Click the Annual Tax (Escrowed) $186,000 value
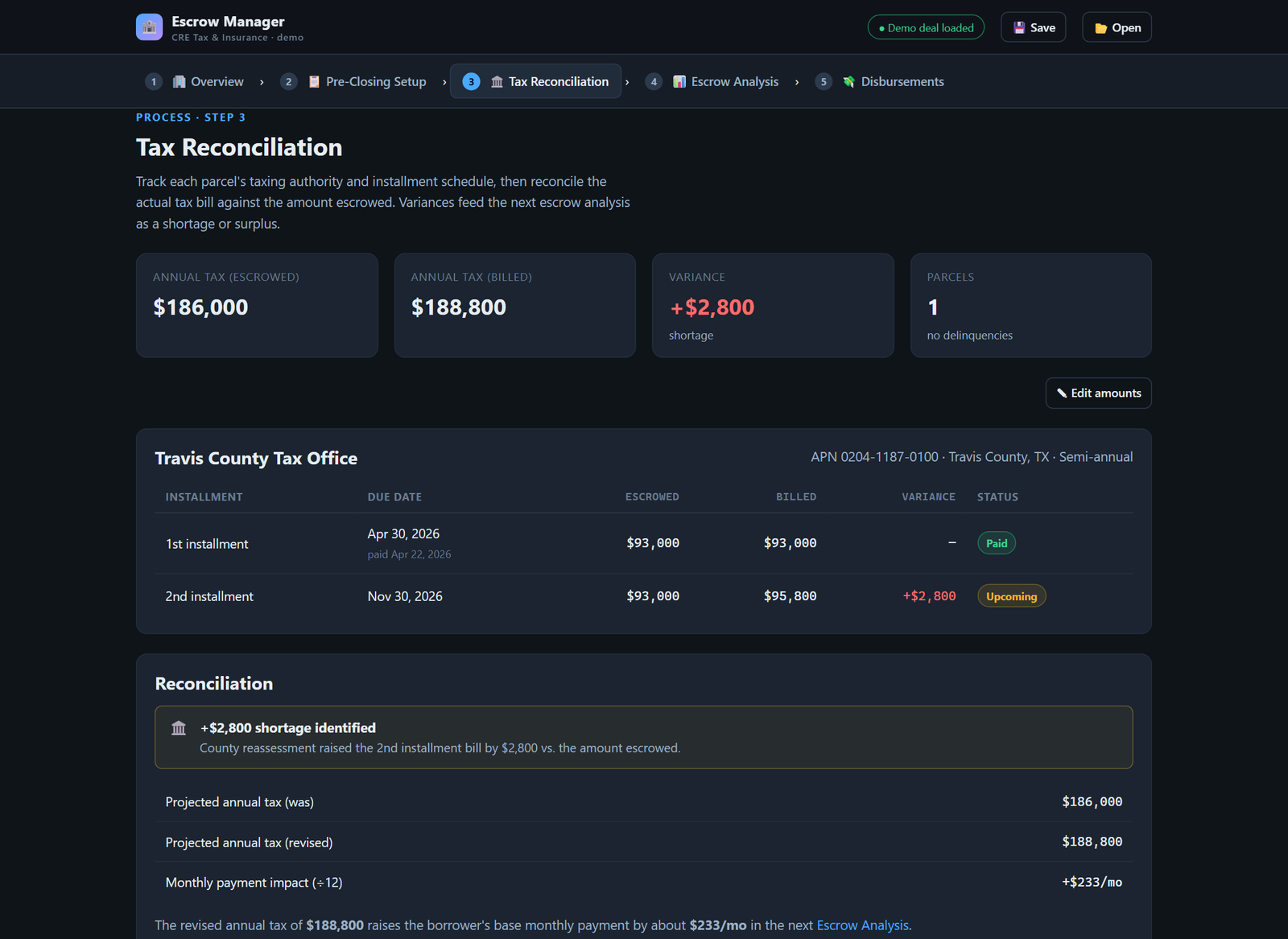Image resolution: width=1288 pixels, height=939 pixels. [200, 307]
